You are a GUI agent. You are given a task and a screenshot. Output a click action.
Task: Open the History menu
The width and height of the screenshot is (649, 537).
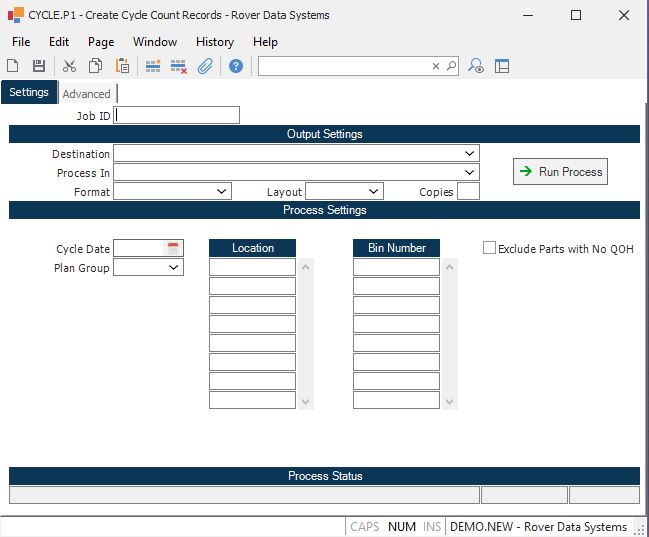(x=215, y=42)
